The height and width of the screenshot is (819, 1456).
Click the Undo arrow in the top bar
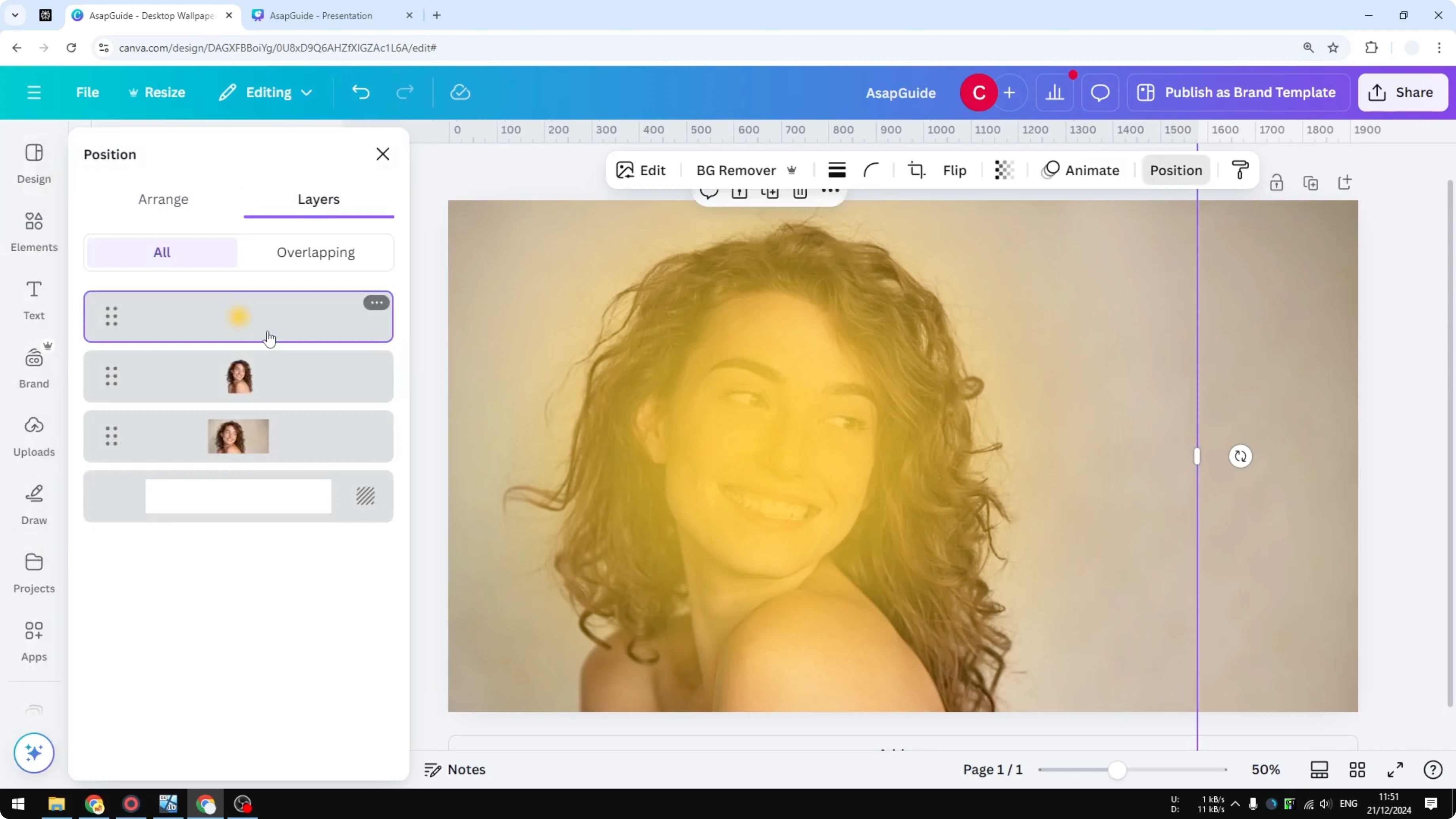click(361, 92)
